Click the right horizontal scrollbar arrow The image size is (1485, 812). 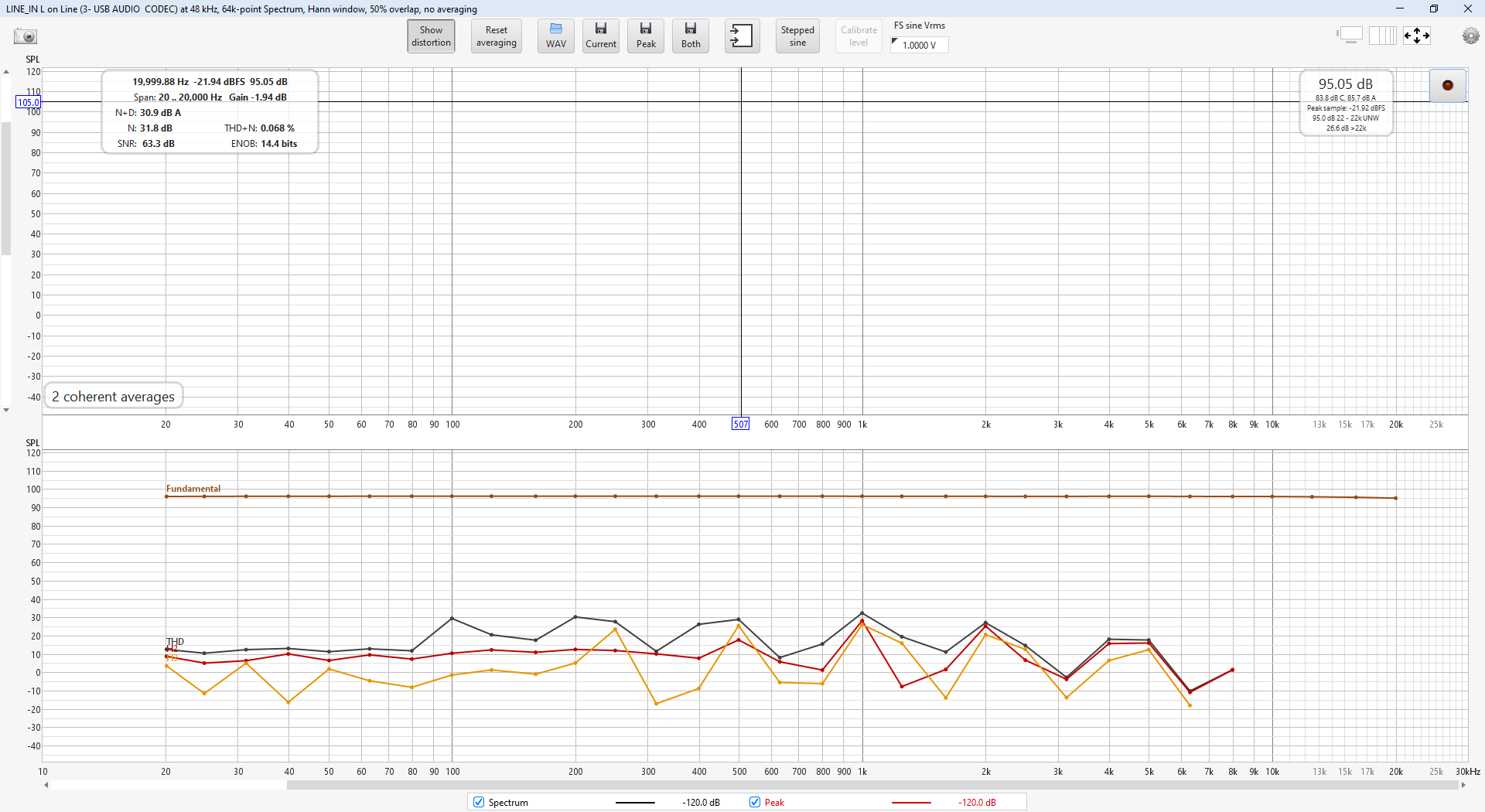pos(1463,785)
